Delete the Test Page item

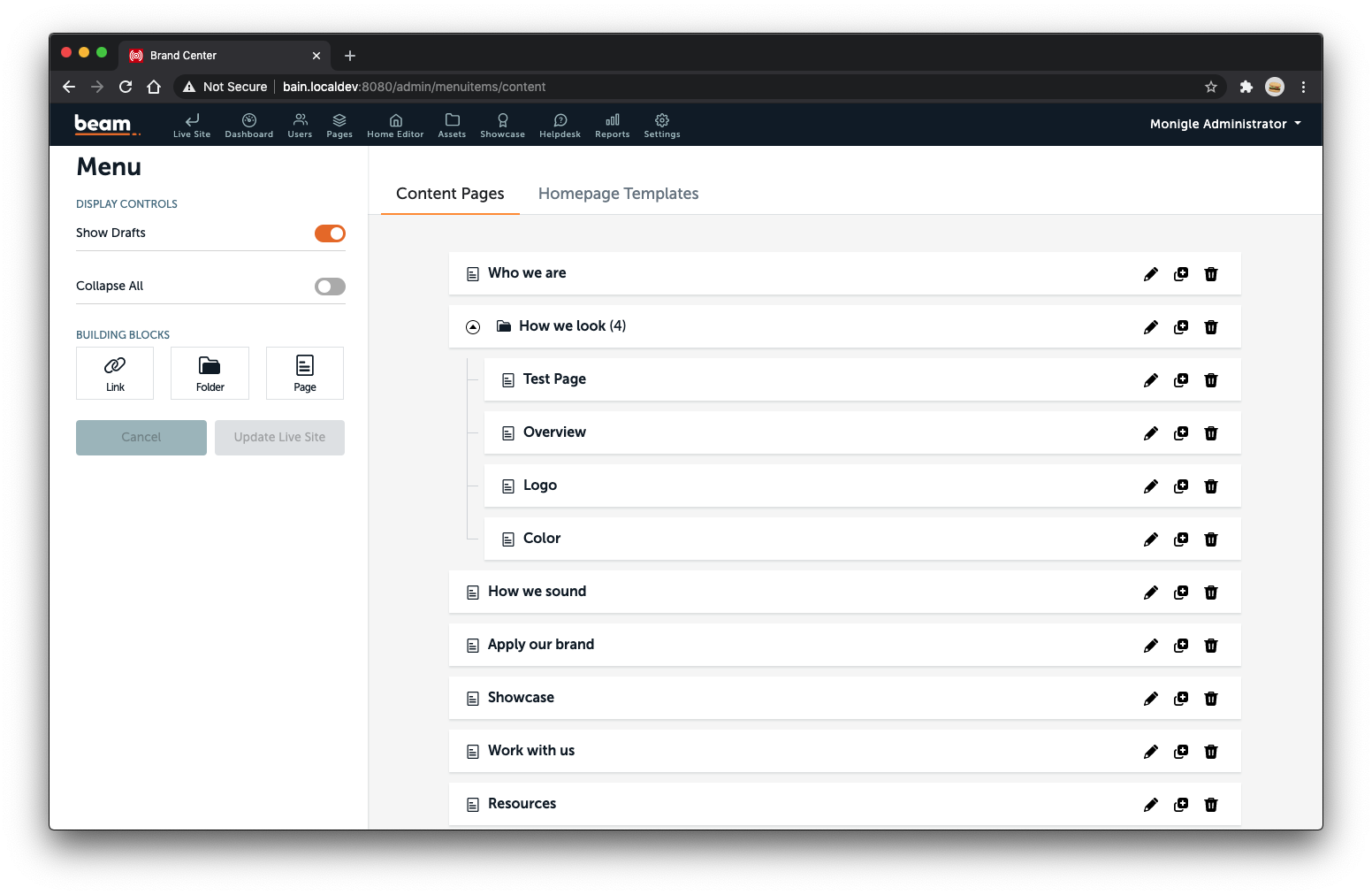(x=1211, y=380)
